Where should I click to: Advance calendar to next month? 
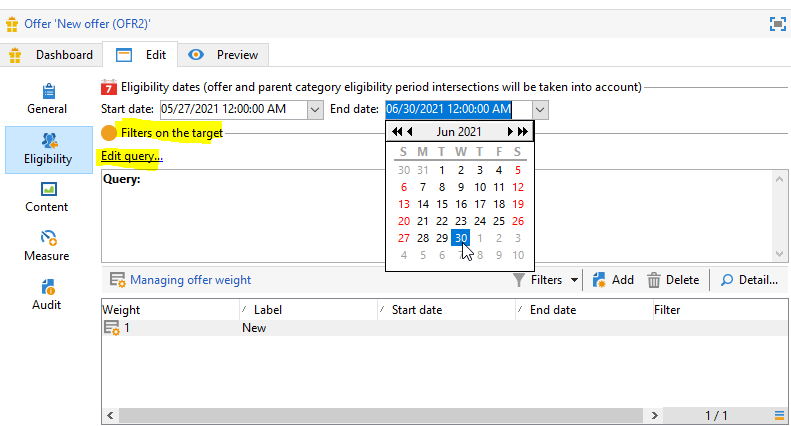tap(511, 132)
